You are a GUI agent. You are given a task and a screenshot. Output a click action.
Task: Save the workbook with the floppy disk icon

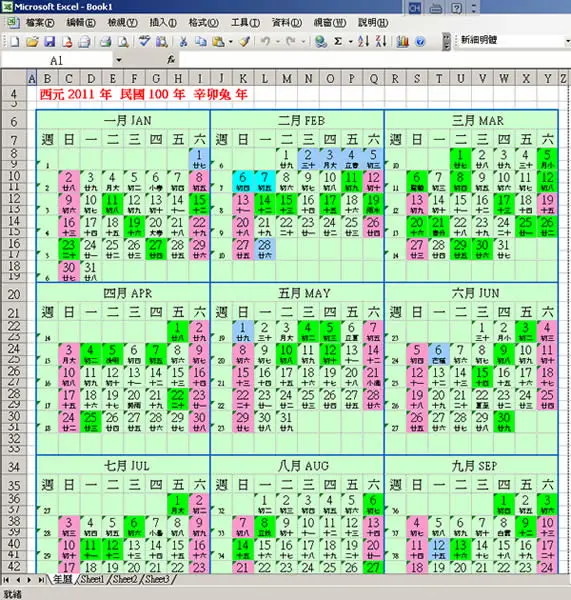click(50, 41)
